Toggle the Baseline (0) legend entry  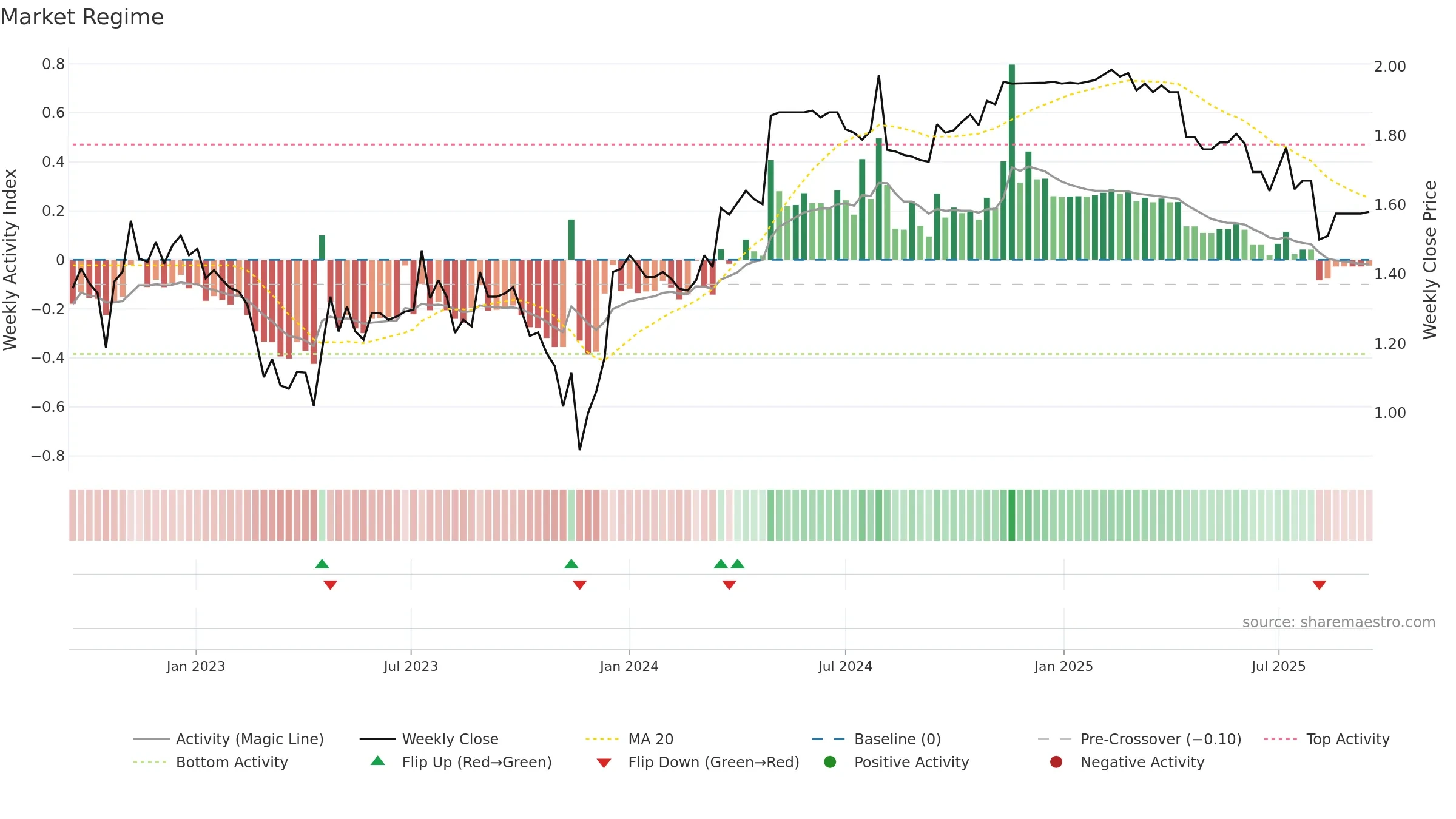pos(876,739)
